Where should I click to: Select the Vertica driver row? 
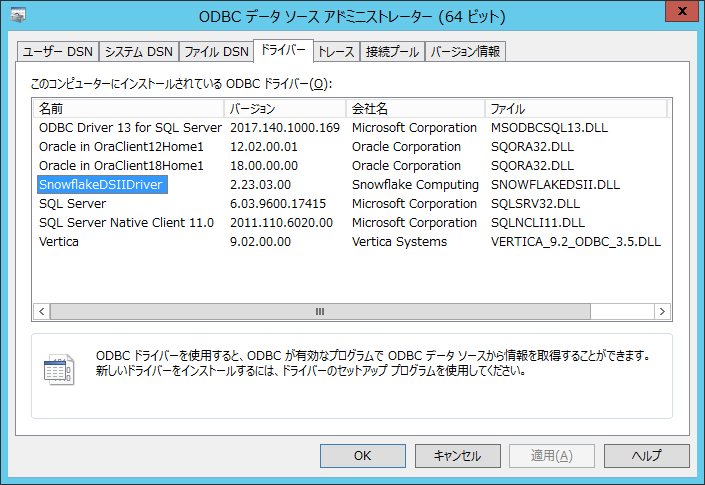pos(59,241)
